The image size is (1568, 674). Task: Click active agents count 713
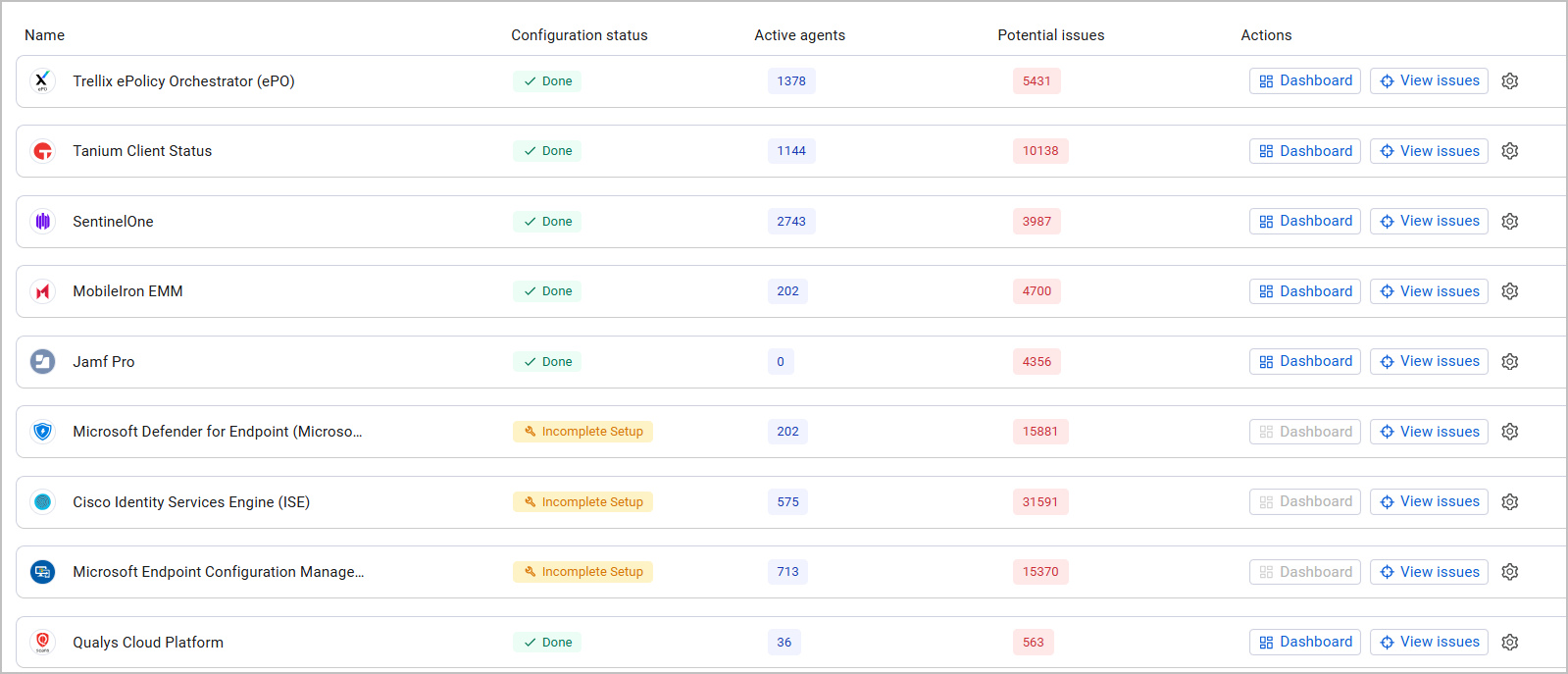(787, 572)
